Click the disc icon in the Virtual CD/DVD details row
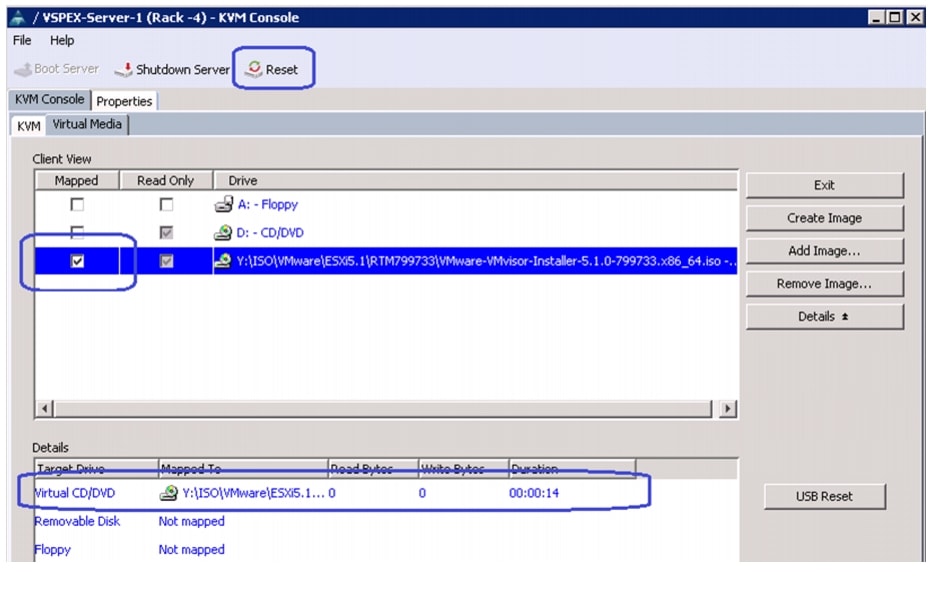 pos(169,493)
